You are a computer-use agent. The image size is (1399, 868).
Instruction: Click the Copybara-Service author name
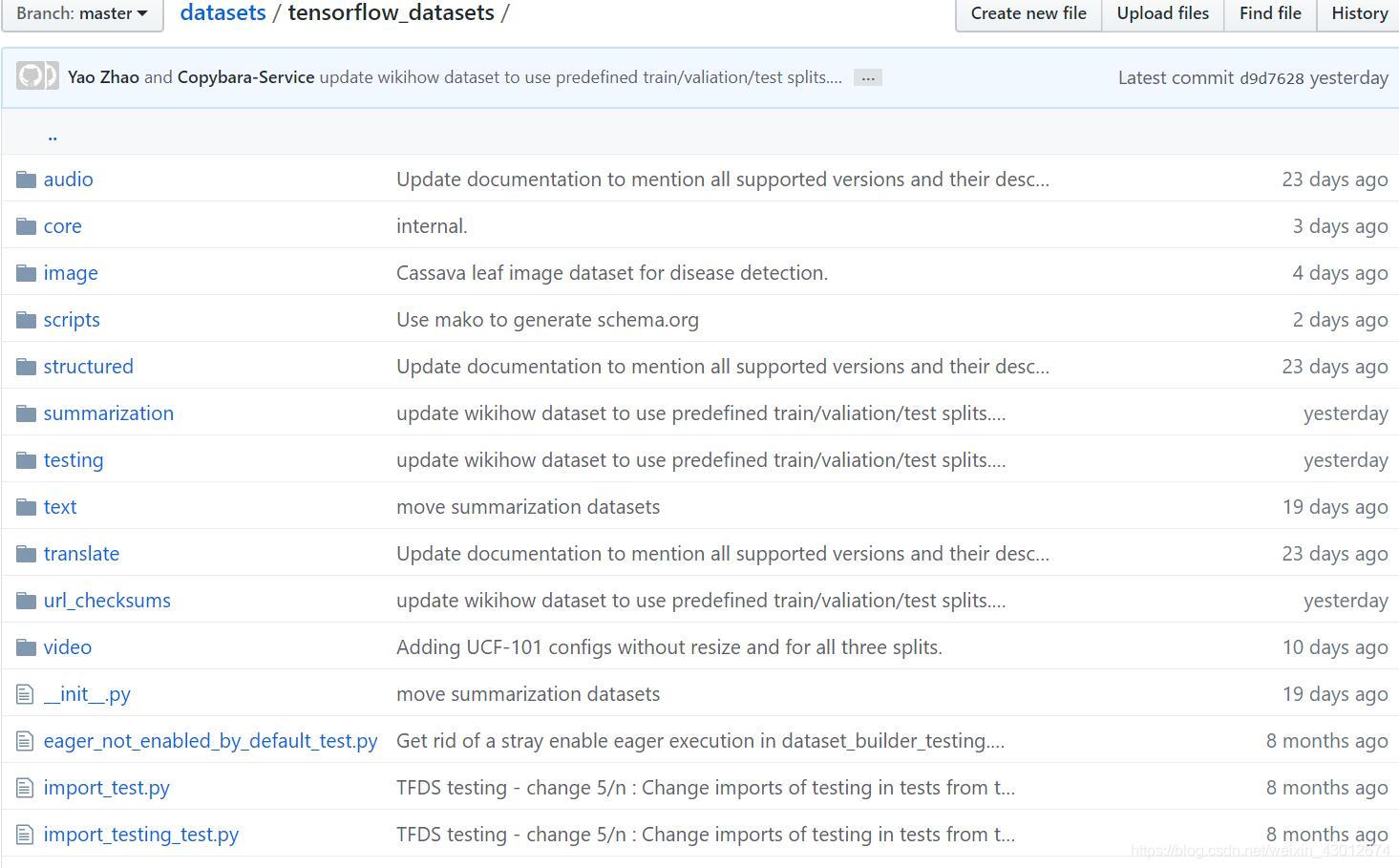[x=245, y=77]
